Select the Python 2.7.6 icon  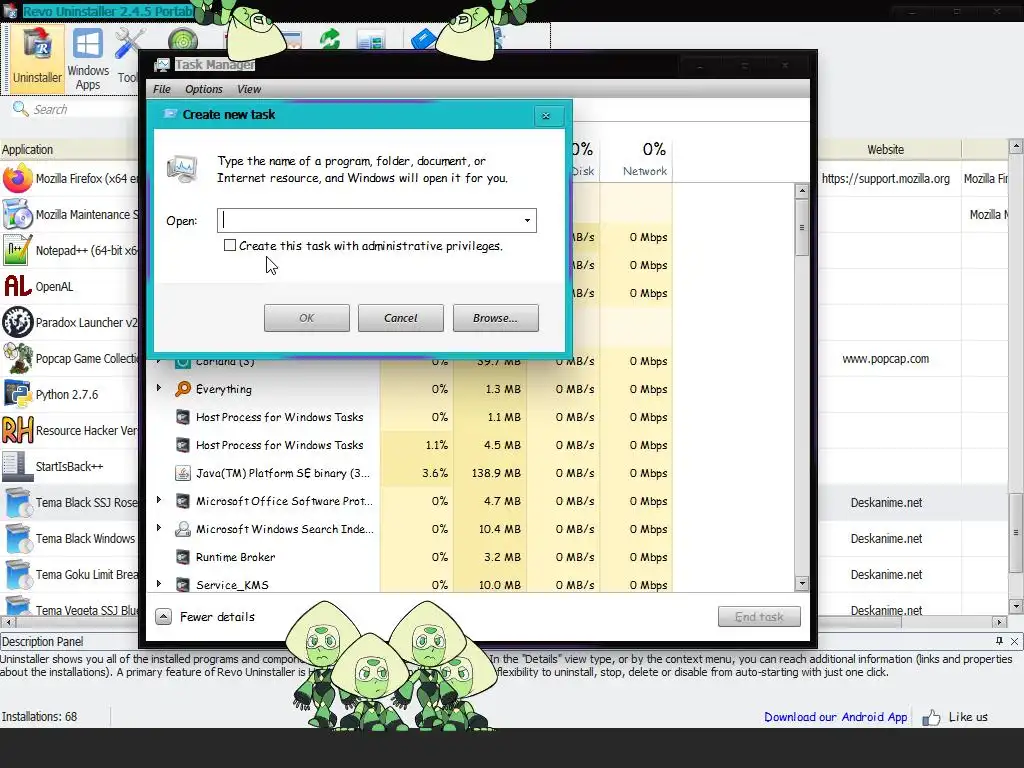point(18,394)
